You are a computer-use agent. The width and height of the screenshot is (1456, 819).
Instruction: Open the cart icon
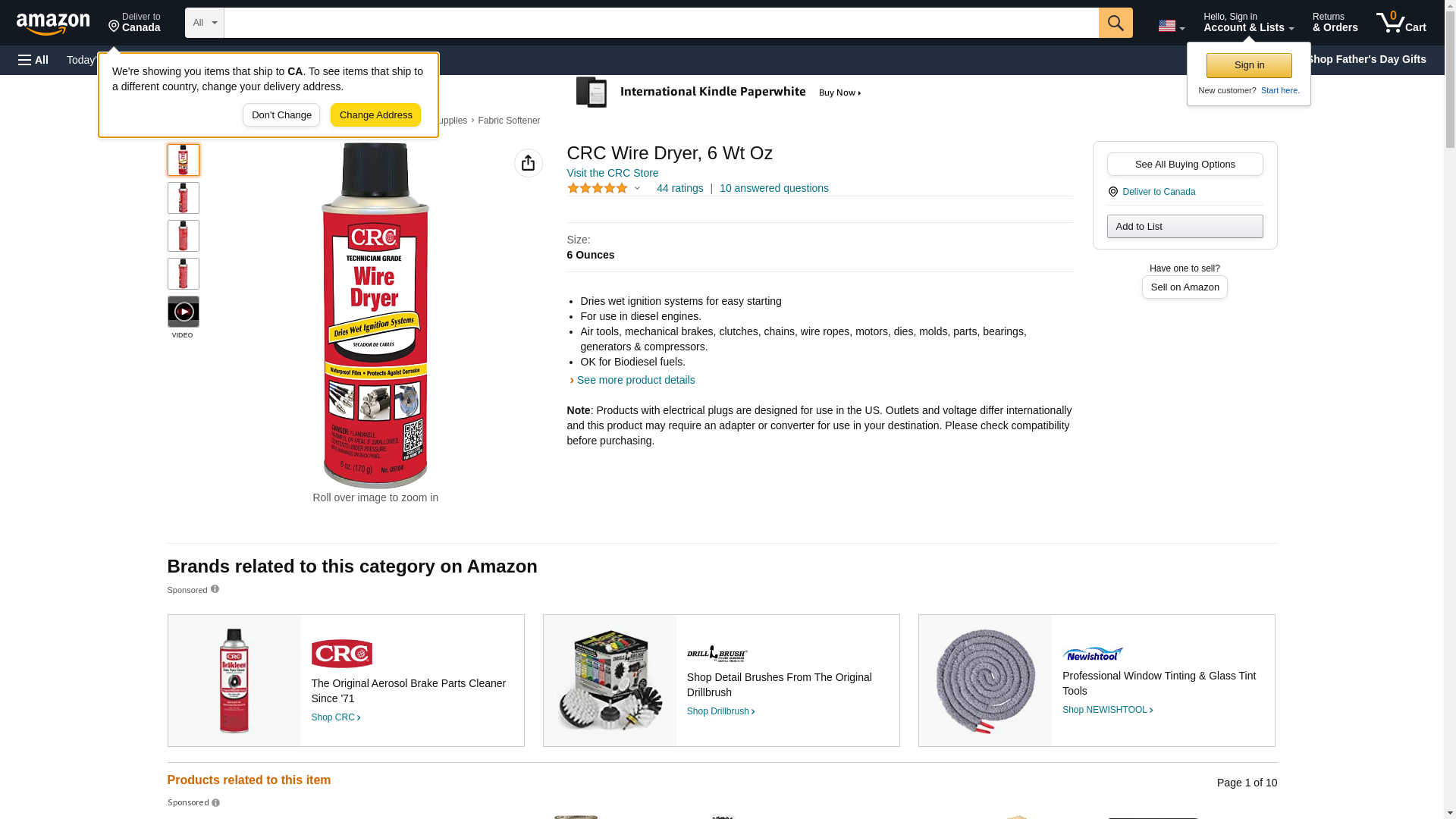[x=1401, y=23]
